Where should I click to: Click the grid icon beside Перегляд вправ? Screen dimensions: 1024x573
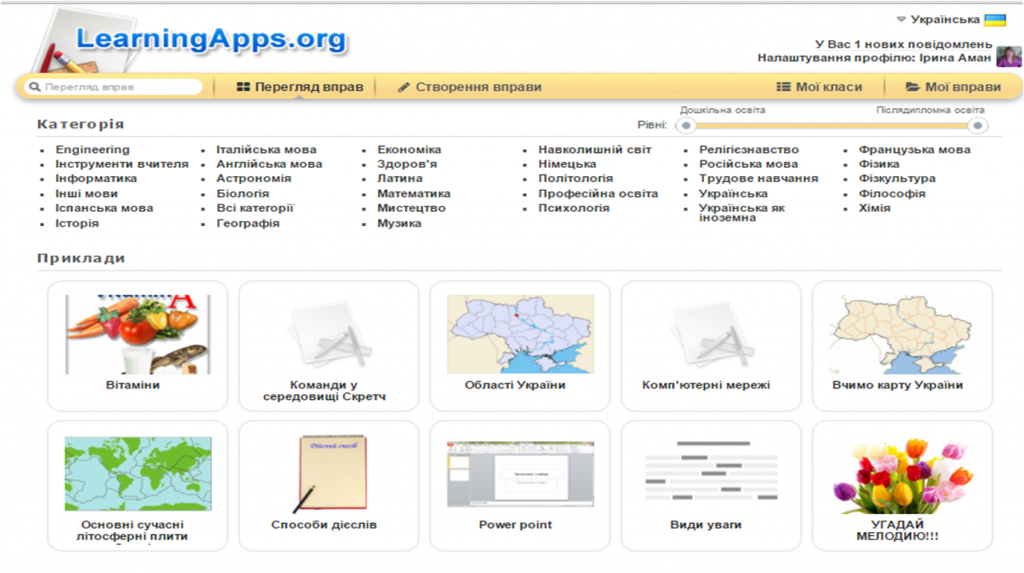(x=243, y=87)
